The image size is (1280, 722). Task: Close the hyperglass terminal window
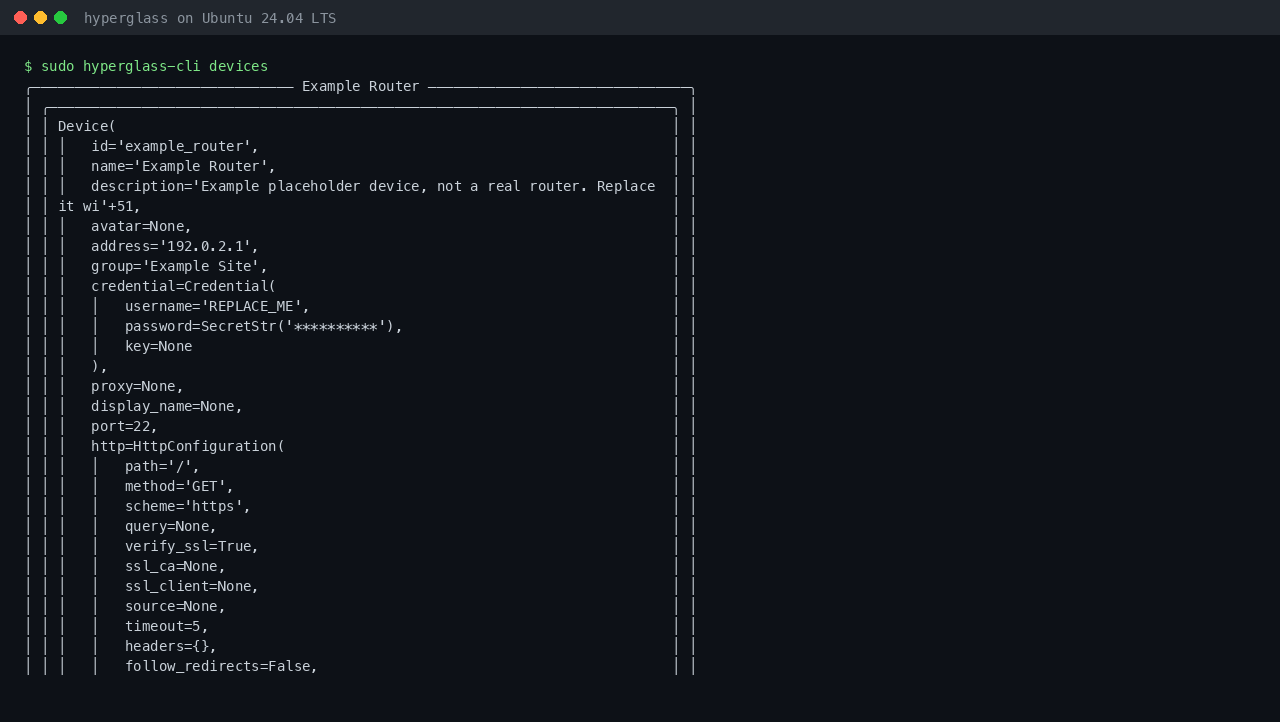20,18
